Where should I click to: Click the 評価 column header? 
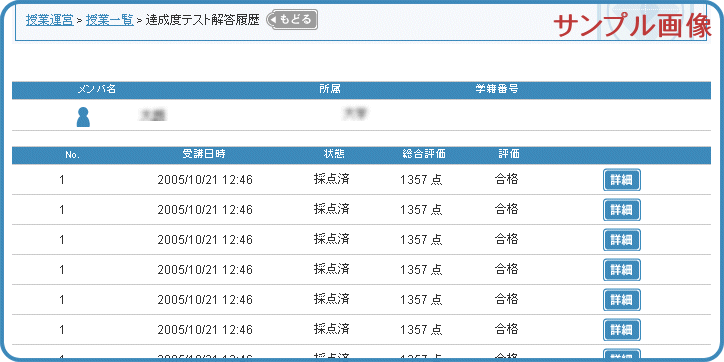click(509, 154)
